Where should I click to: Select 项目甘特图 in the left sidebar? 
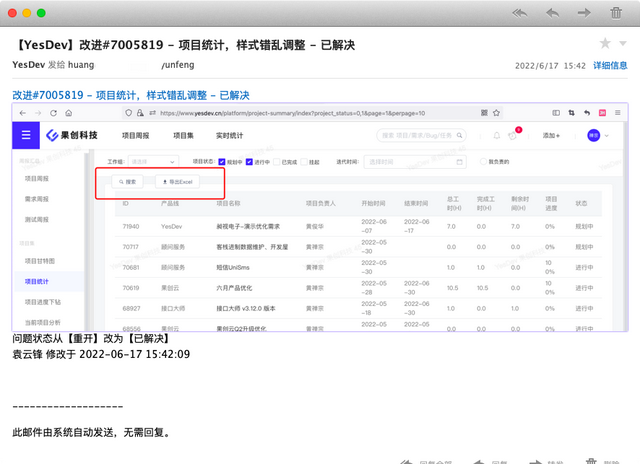coord(40,261)
